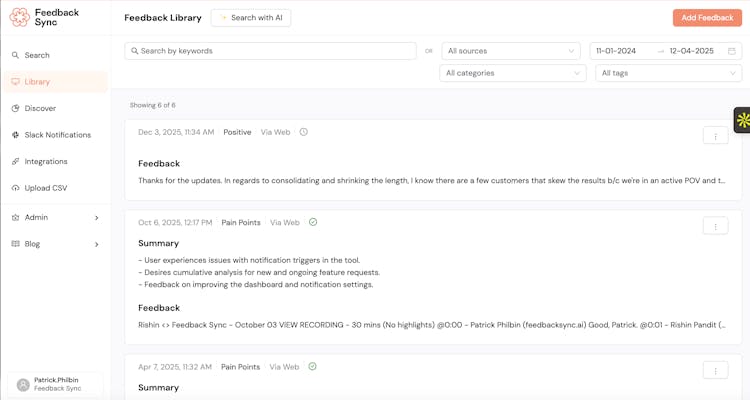The height and width of the screenshot is (400, 750).
Task: Open the calendar icon in date range
Action: coord(732,51)
